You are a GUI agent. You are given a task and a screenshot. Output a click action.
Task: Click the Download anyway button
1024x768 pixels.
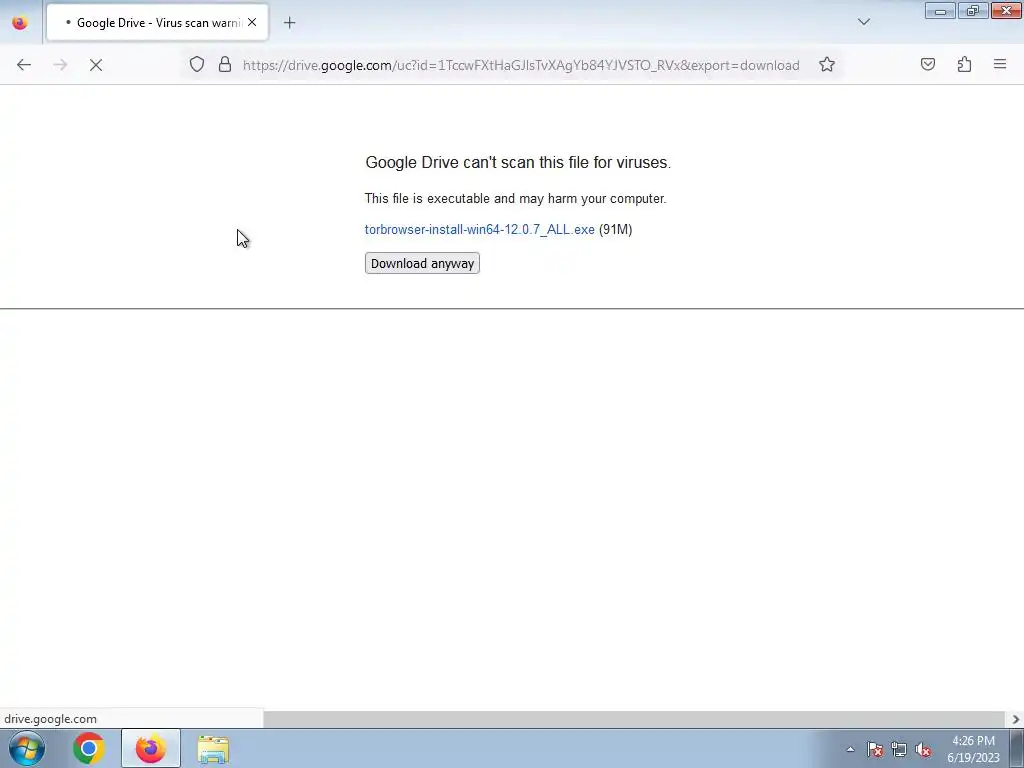pos(422,263)
